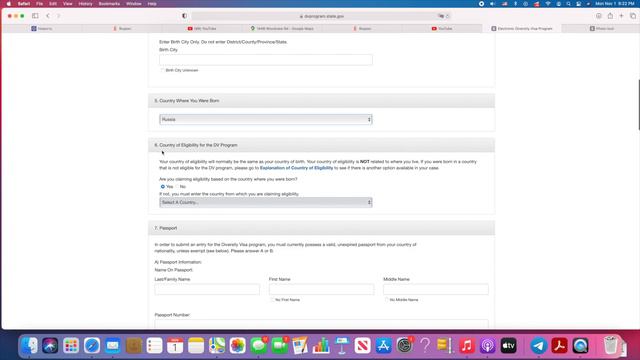Open Messages app in the Dock
640x360 pixels.
point(258,346)
